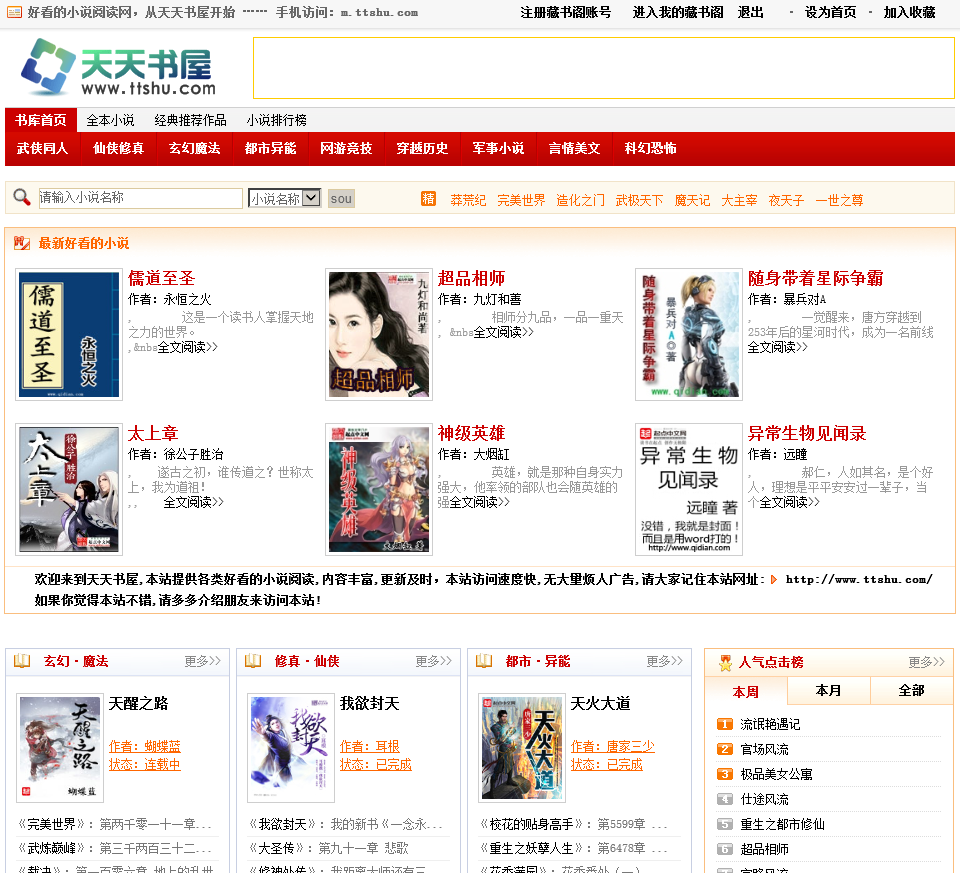The image size is (960, 873).
Task: Click 状态: 已完成 under 我欲封天
Action: (x=375, y=765)
